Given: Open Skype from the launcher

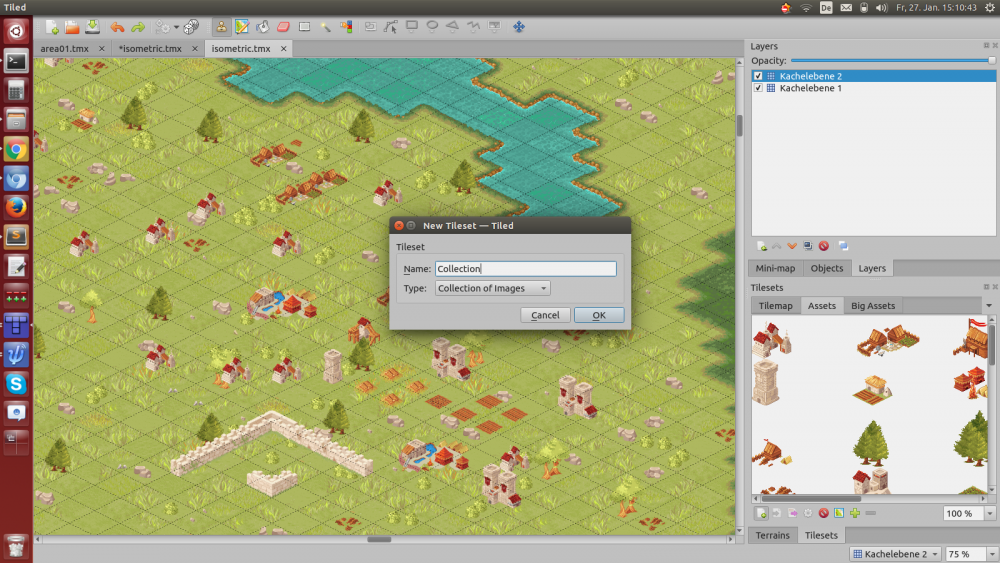Looking at the screenshot, I should (16, 384).
